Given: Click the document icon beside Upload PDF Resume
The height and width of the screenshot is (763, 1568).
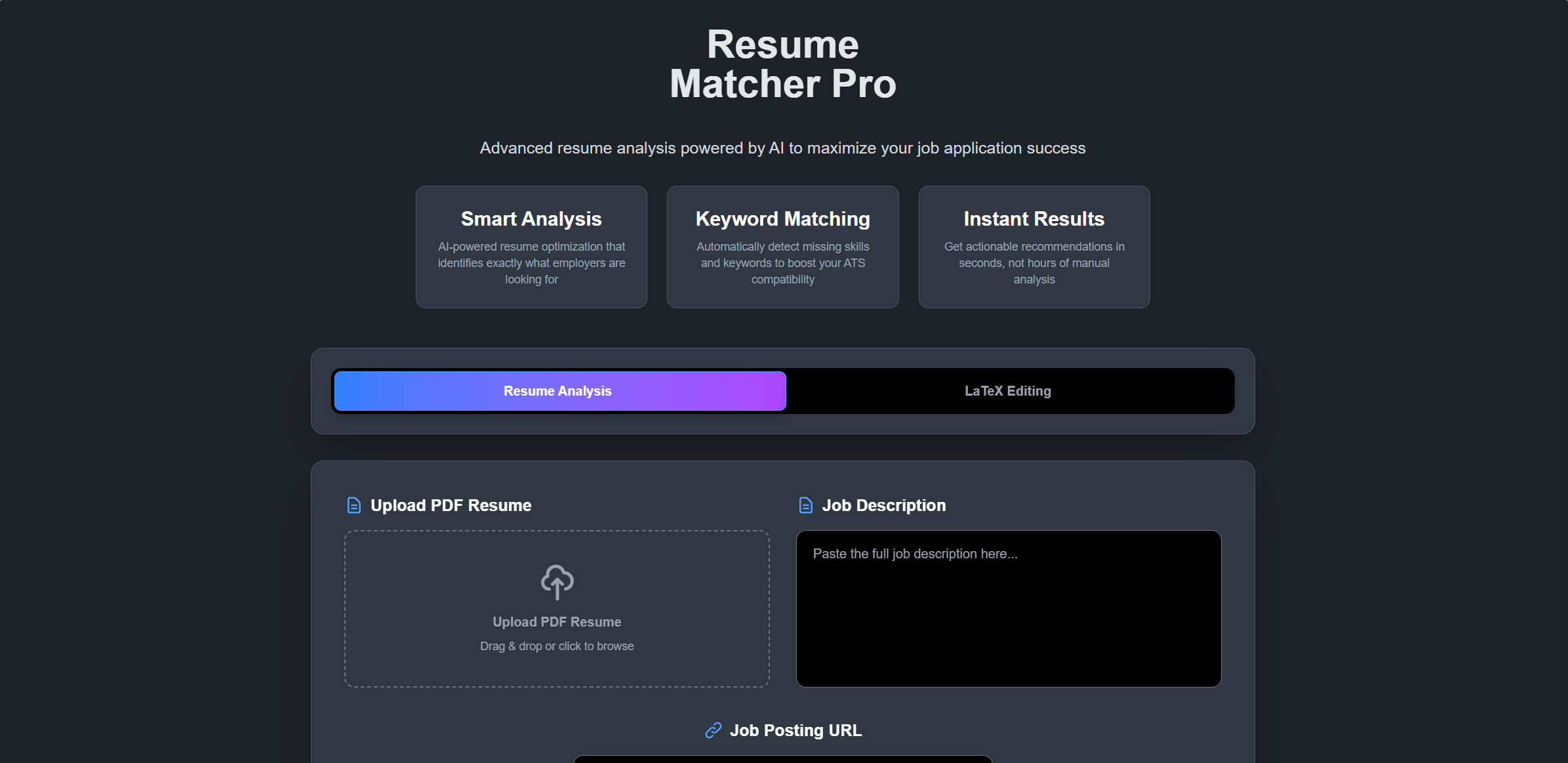Looking at the screenshot, I should tap(353, 505).
